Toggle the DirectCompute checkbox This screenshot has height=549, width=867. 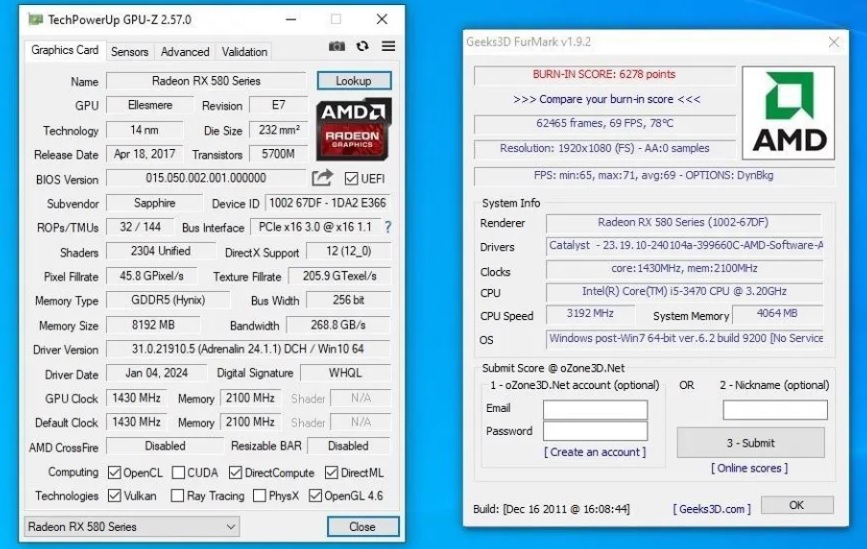pos(236,473)
